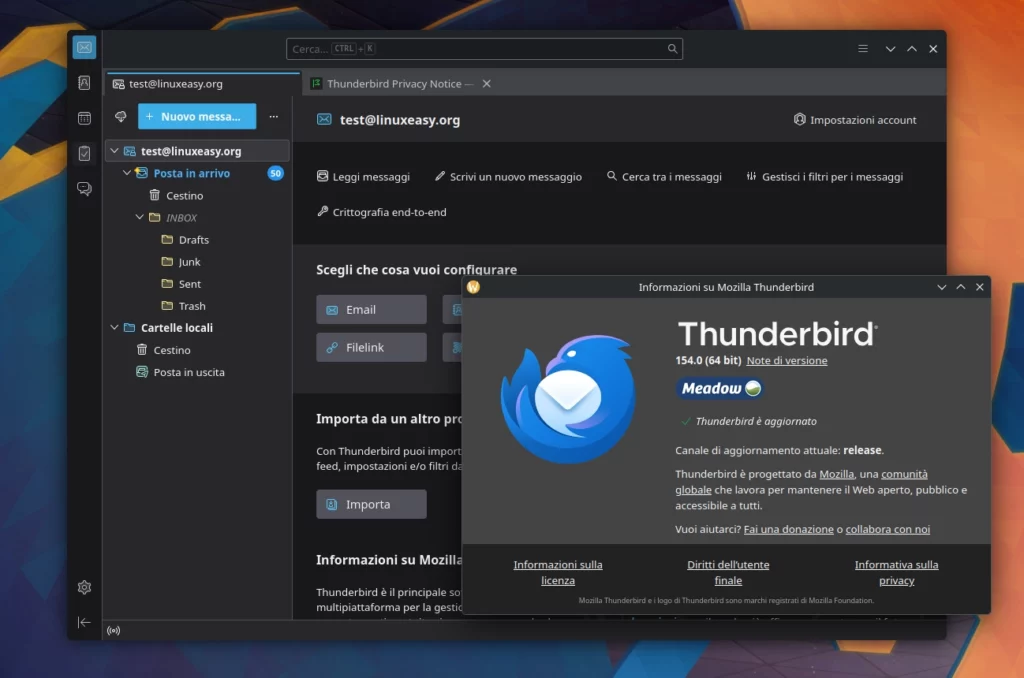This screenshot has height=678, width=1024.
Task: Select the Drafts folder
Action: 194,240
